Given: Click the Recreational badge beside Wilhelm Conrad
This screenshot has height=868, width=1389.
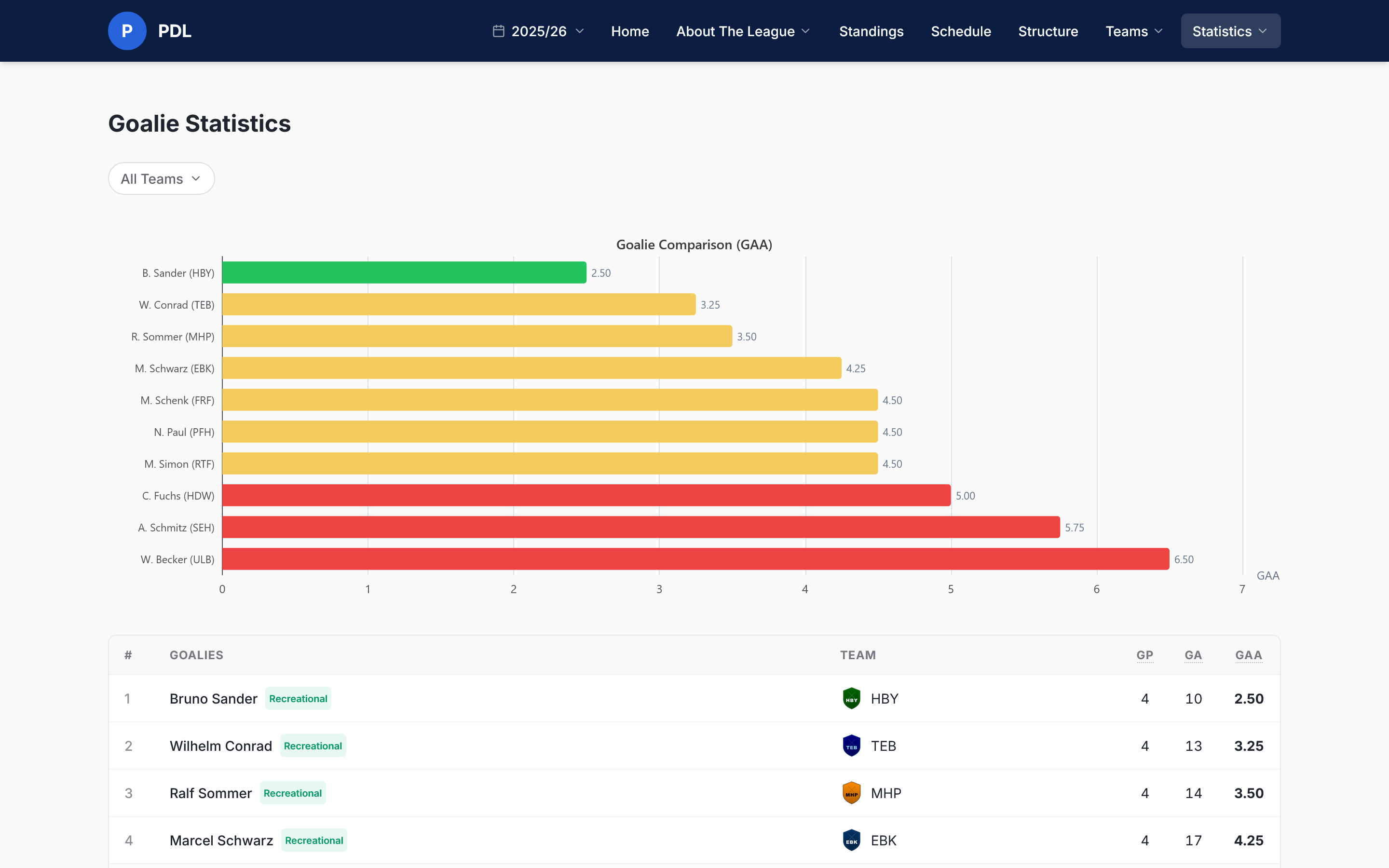Looking at the screenshot, I should point(313,746).
